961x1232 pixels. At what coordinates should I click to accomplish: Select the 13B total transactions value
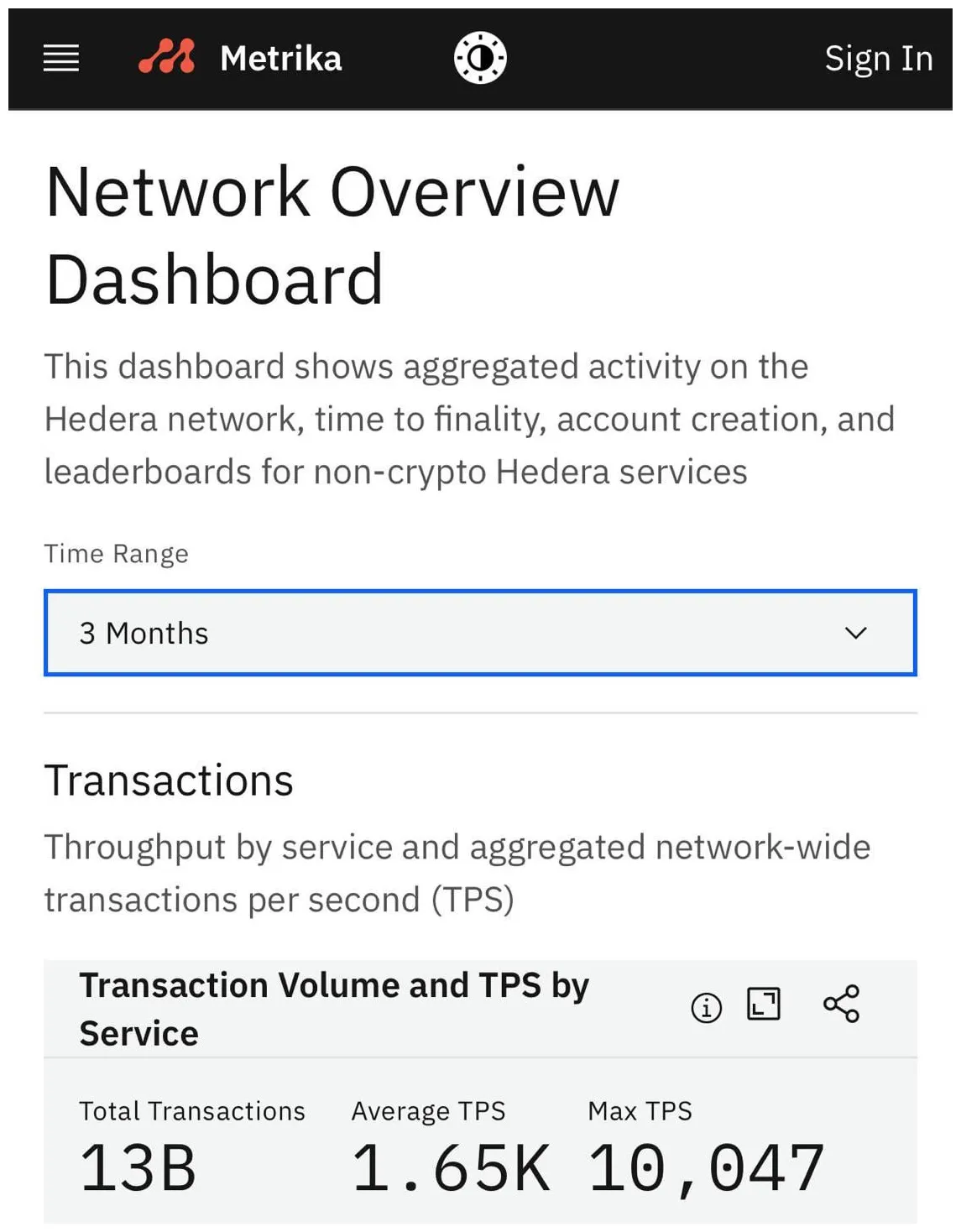pyautogui.click(x=138, y=1168)
